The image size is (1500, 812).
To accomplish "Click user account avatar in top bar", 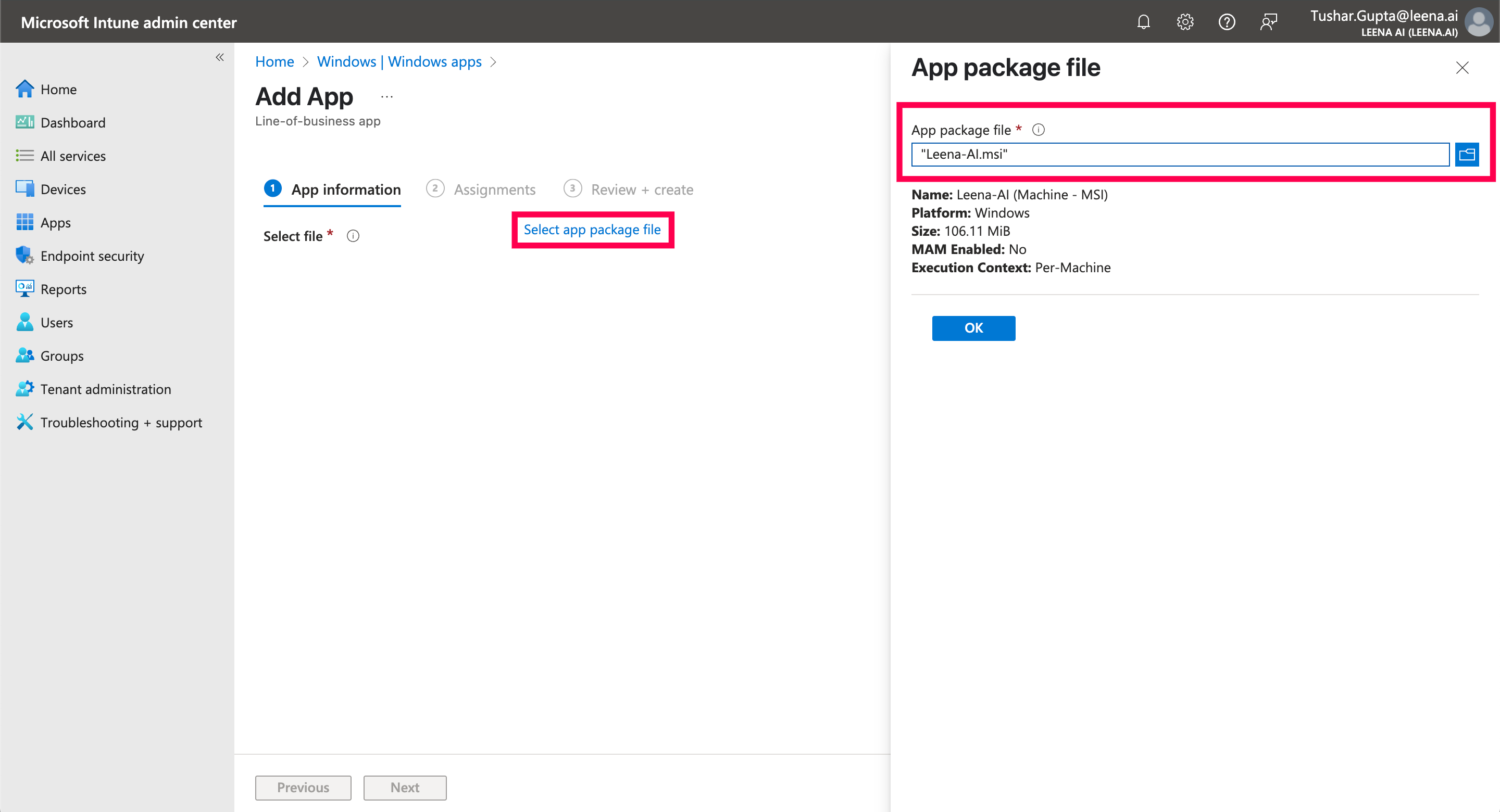I will 1479,22.
